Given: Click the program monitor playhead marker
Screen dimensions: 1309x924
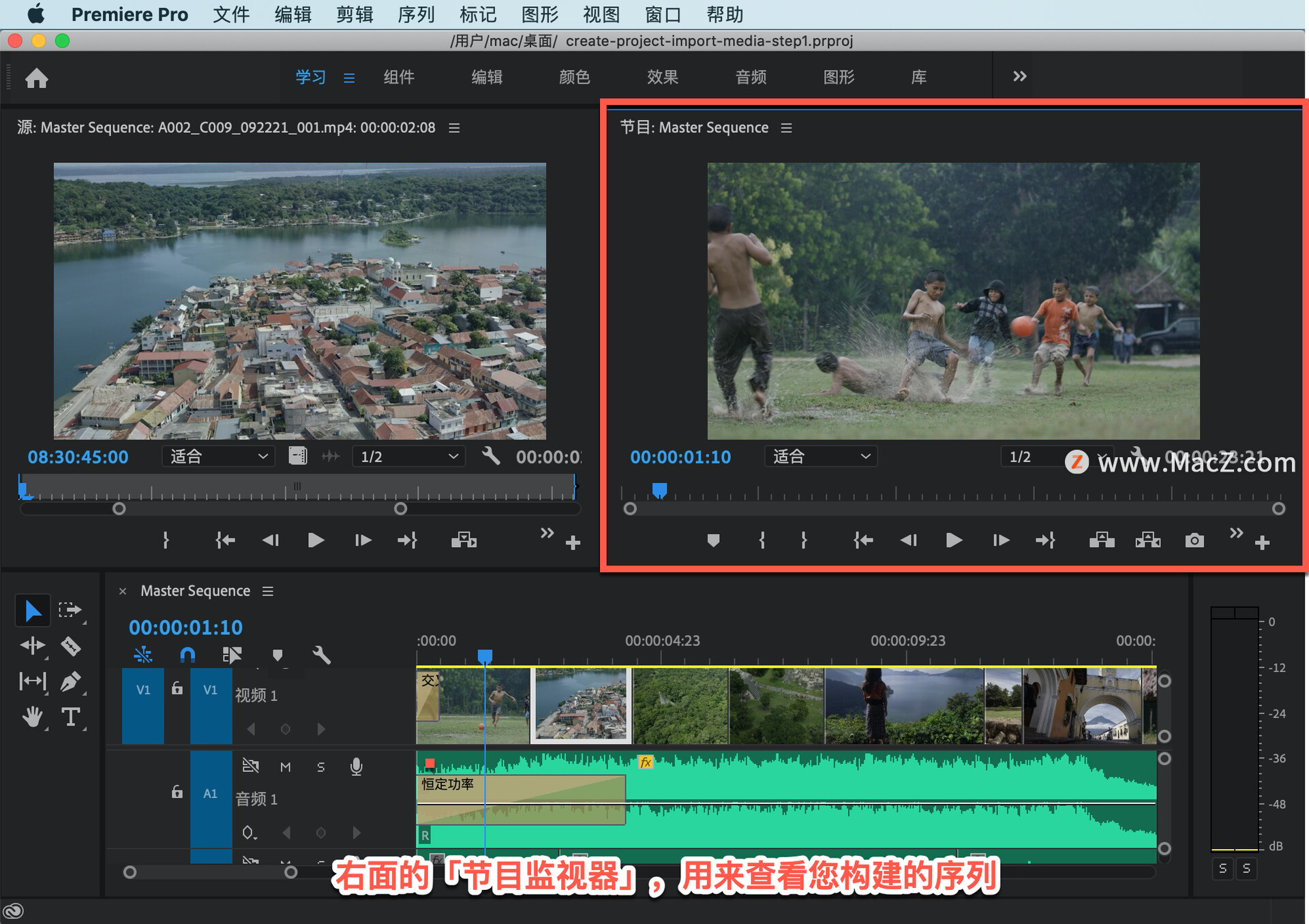Looking at the screenshot, I should [659, 489].
